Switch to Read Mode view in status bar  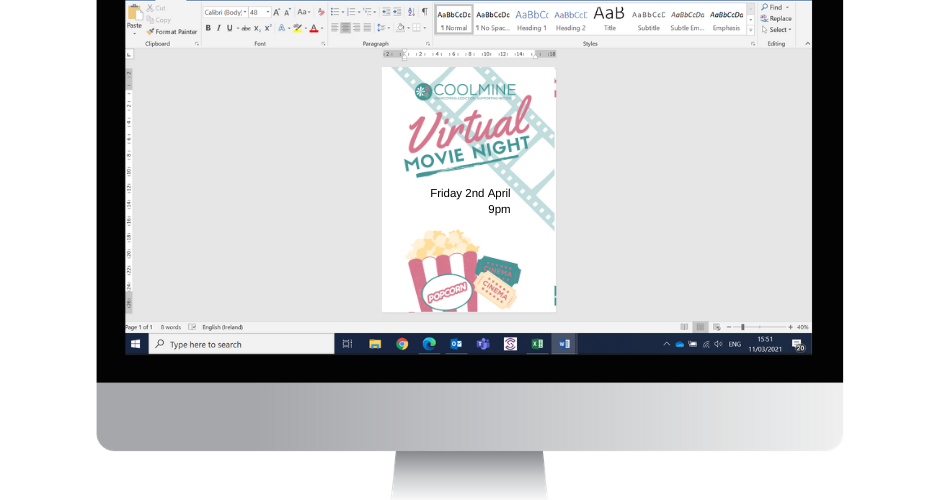[684, 327]
